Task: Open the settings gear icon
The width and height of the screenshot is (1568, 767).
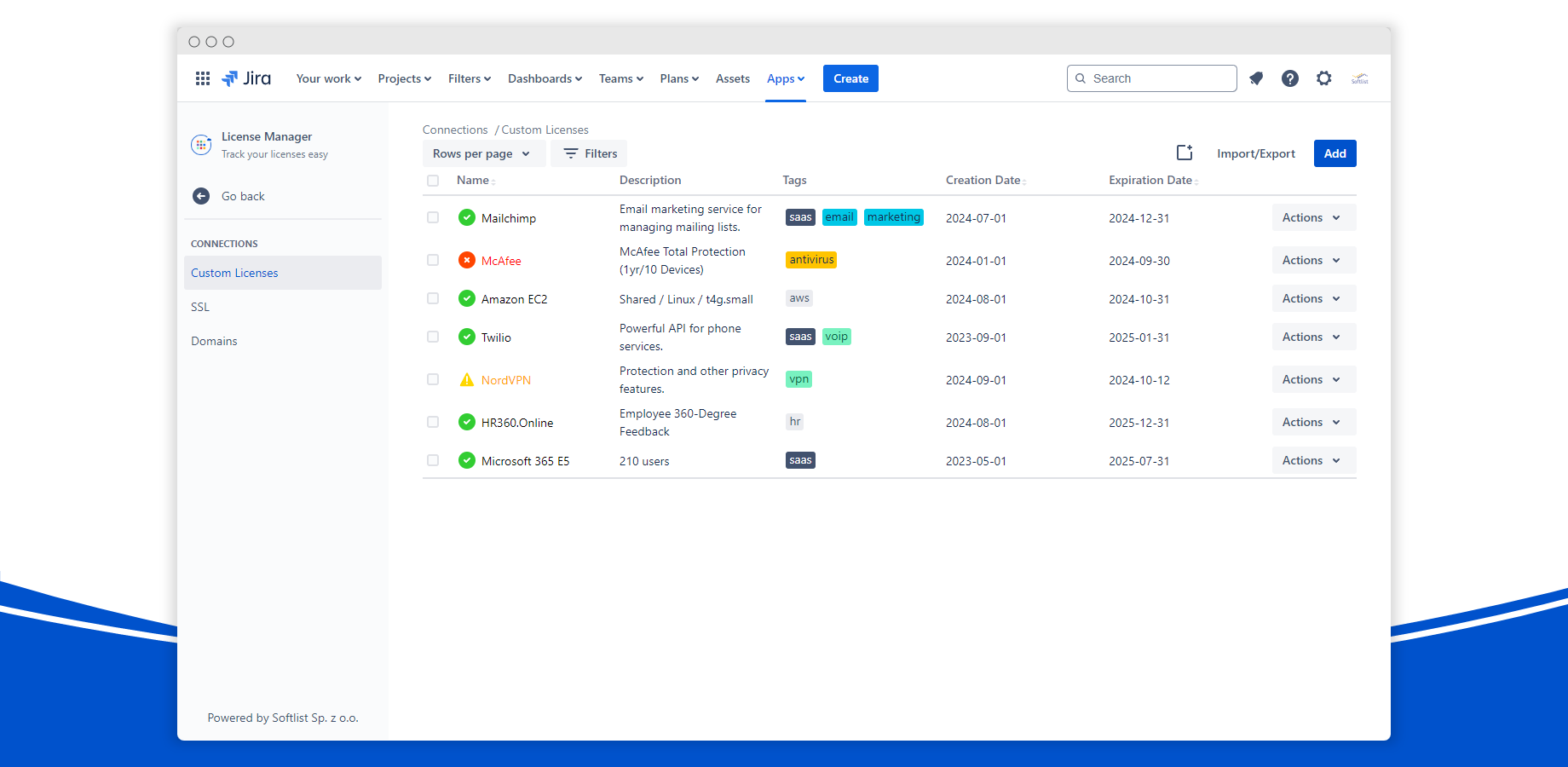Action: pos(1323,78)
